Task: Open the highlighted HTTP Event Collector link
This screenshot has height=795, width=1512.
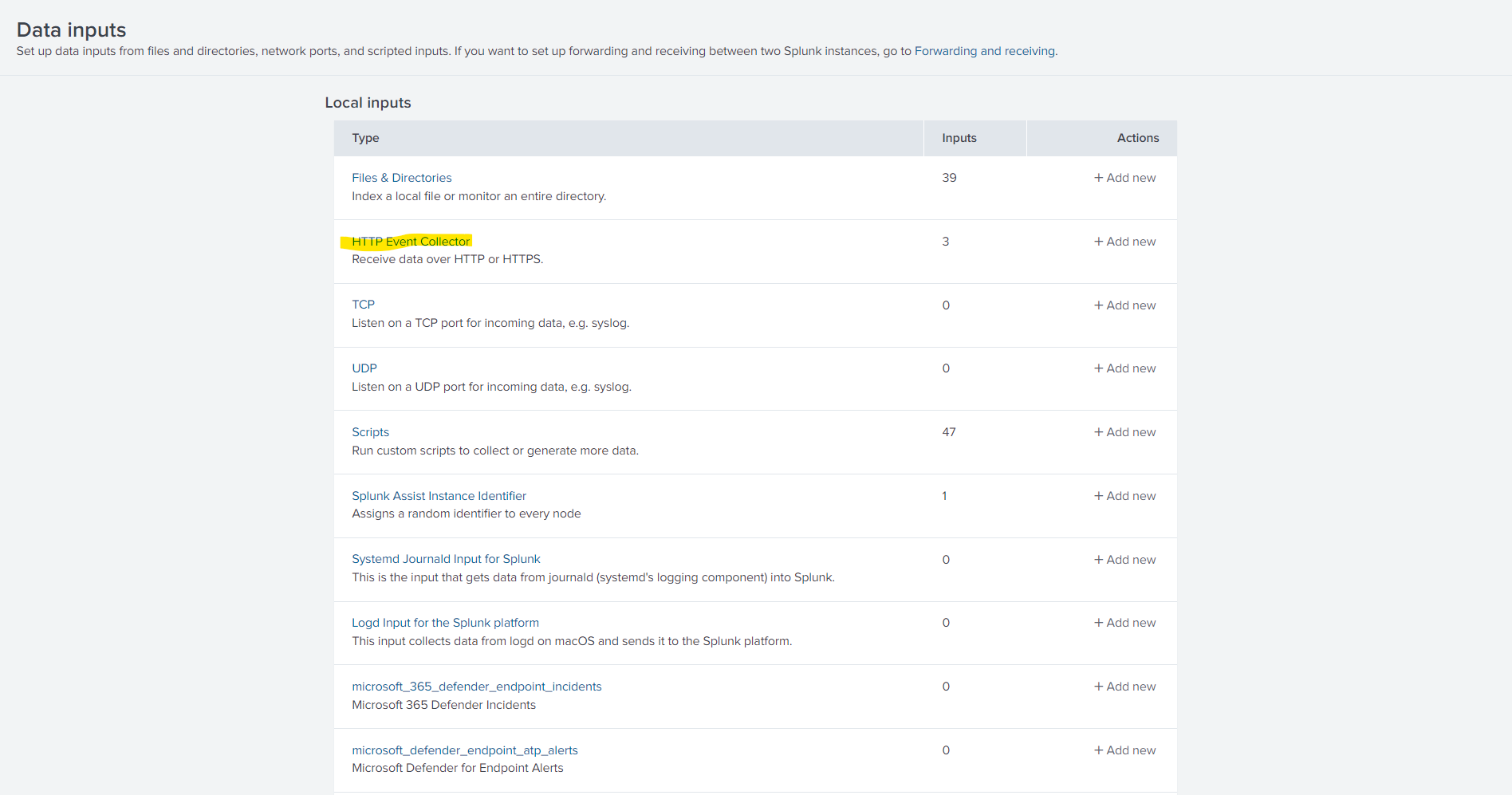Action: tap(411, 242)
